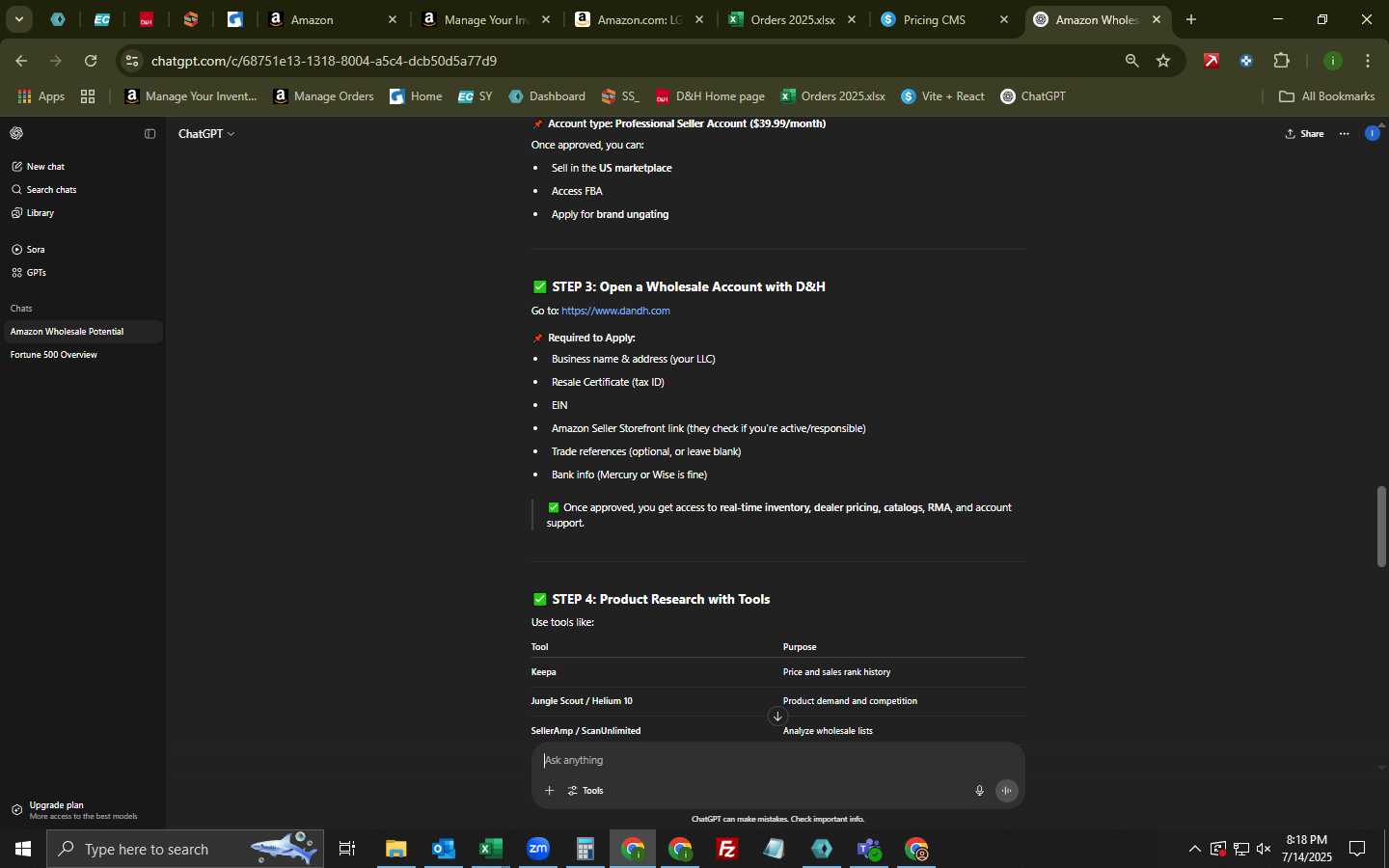Viewport: 1389px width, 868px height.
Task: Open the Windows Start menu
Action: [23, 849]
